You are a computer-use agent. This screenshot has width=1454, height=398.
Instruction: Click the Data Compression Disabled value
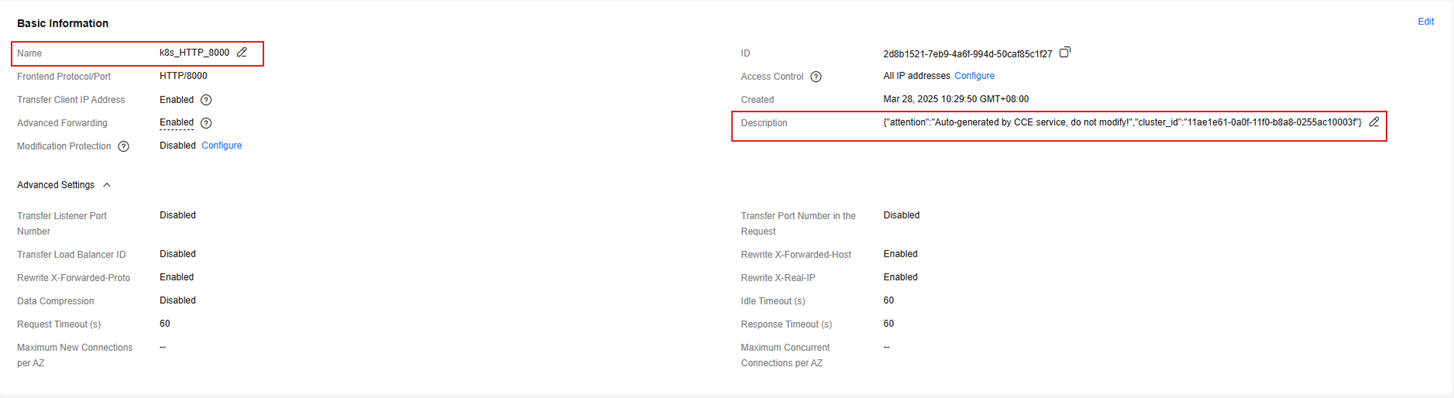point(178,300)
